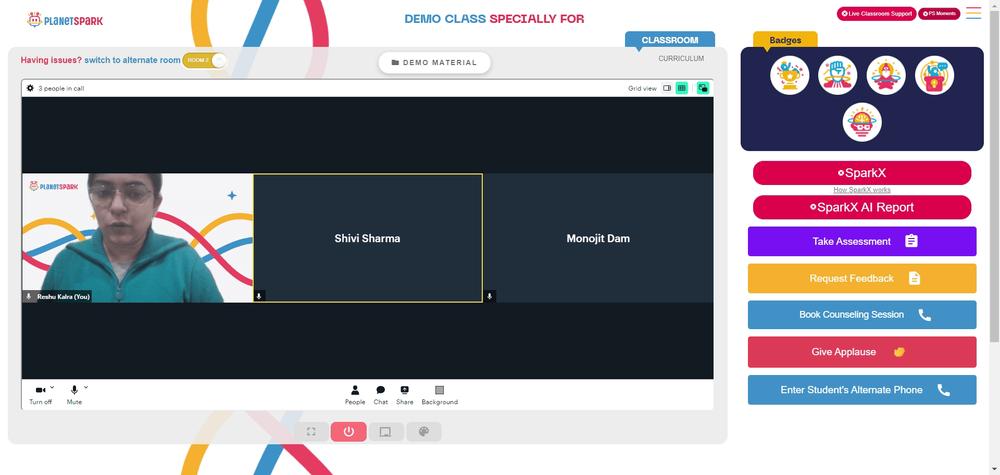Click Take Assessment button
This screenshot has height=475, width=1000.
(x=862, y=242)
